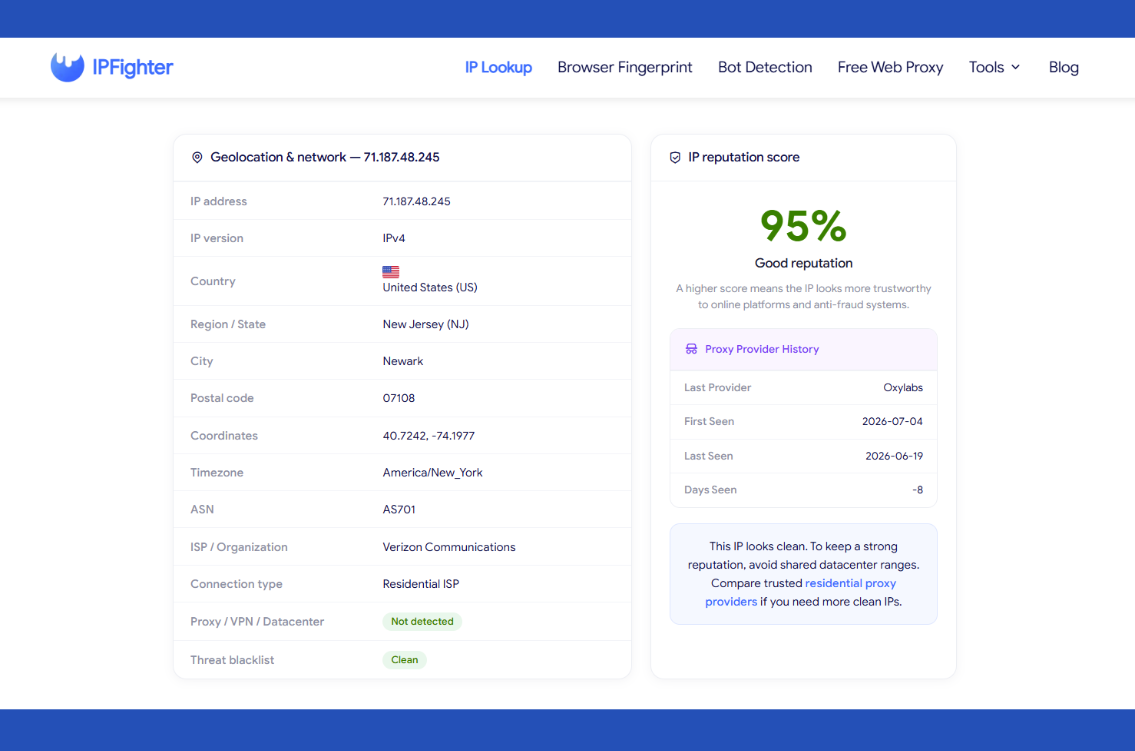Click the Residential ISP connection type
The height and width of the screenshot is (751, 1135).
tap(421, 584)
